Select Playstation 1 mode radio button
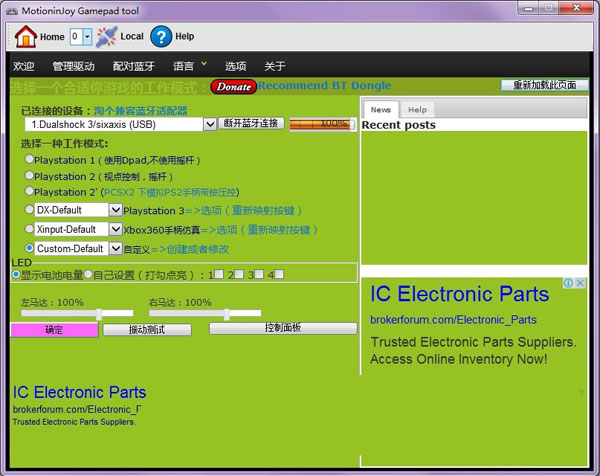The image size is (600, 476). pos(29,159)
